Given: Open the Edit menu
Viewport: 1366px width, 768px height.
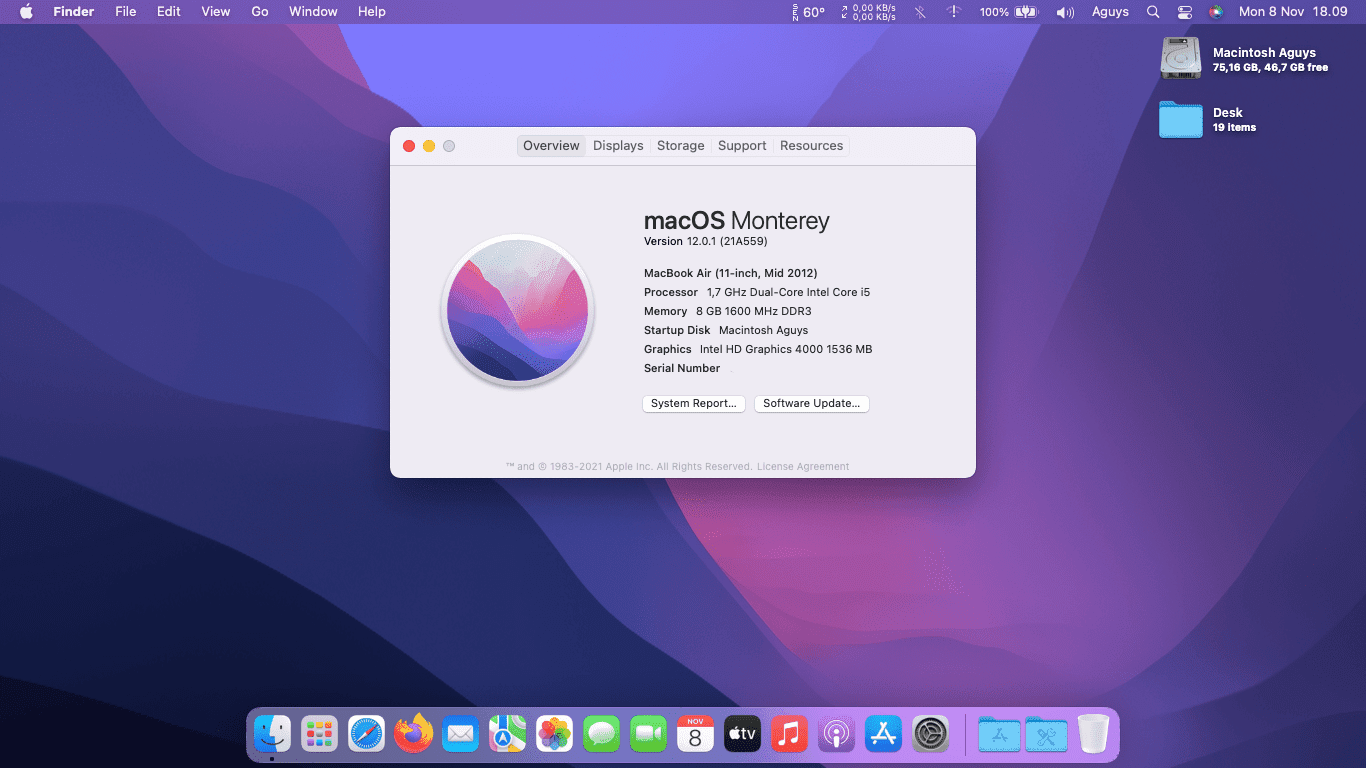Looking at the screenshot, I should (169, 12).
